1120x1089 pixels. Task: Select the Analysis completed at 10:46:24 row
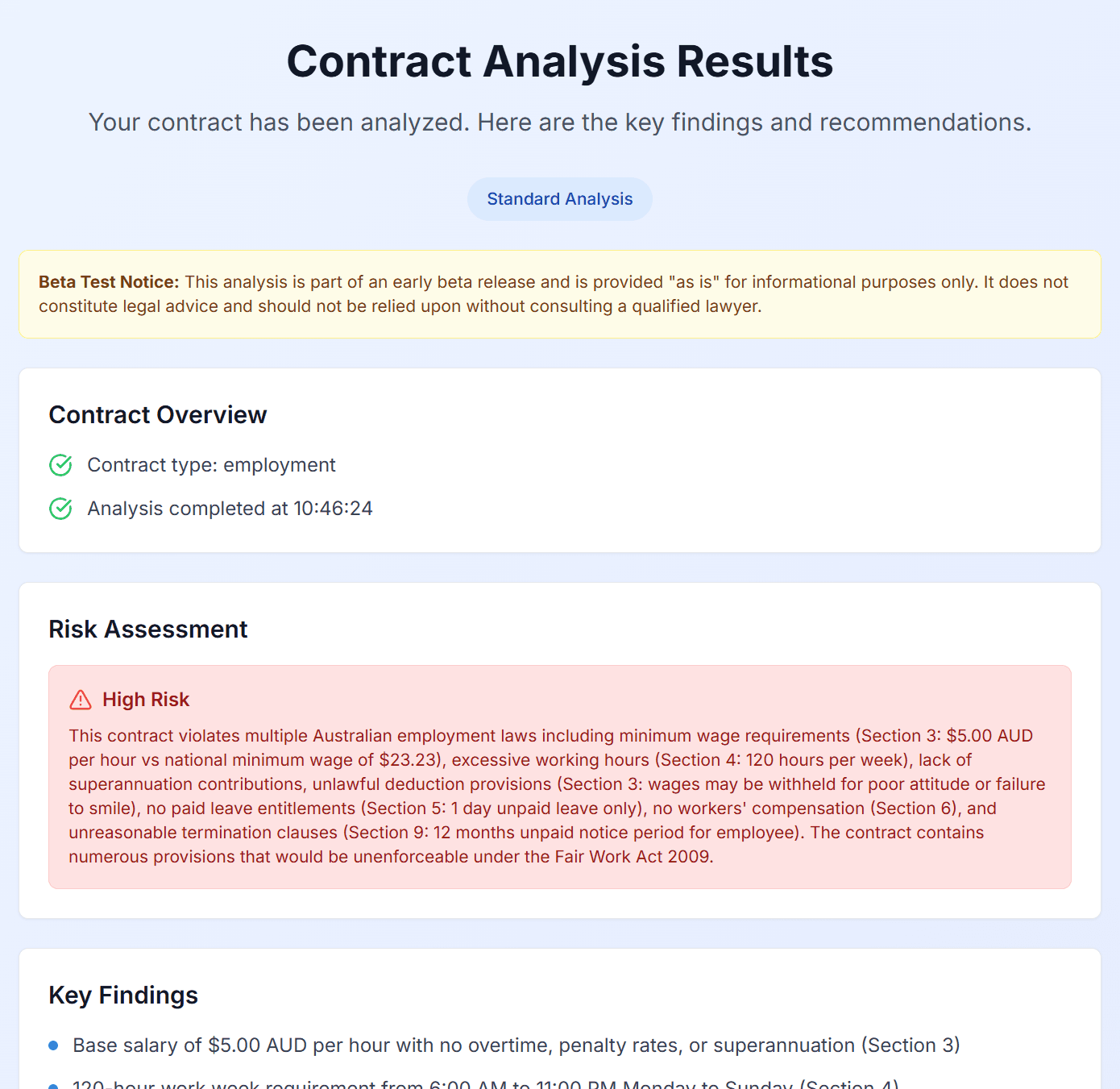(229, 509)
